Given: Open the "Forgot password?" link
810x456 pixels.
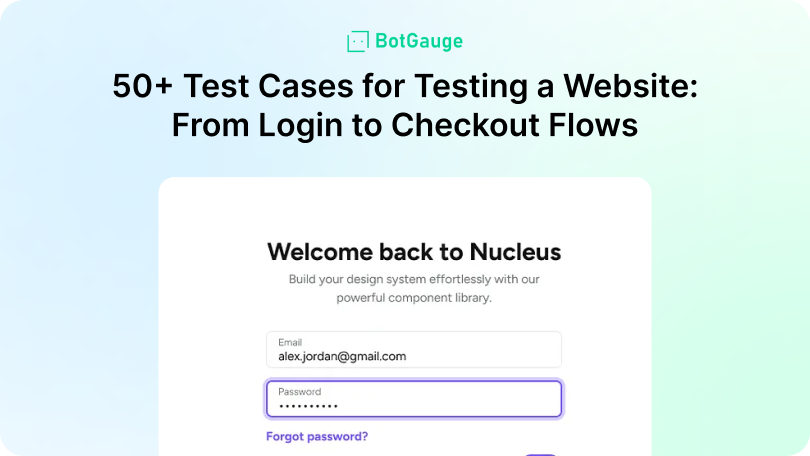Looking at the screenshot, I should [x=317, y=436].
